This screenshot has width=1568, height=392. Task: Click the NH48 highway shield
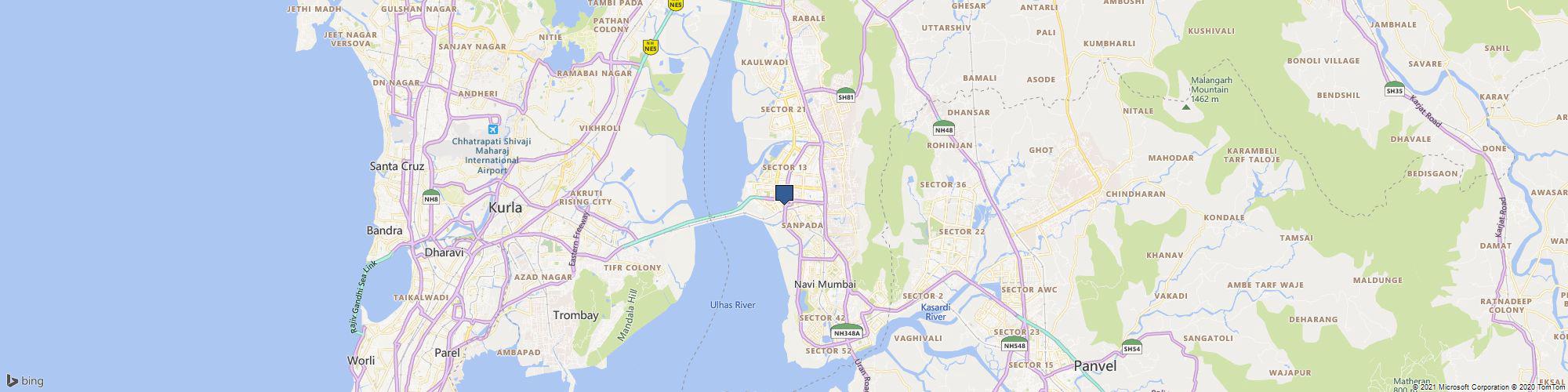[x=944, y=128]
